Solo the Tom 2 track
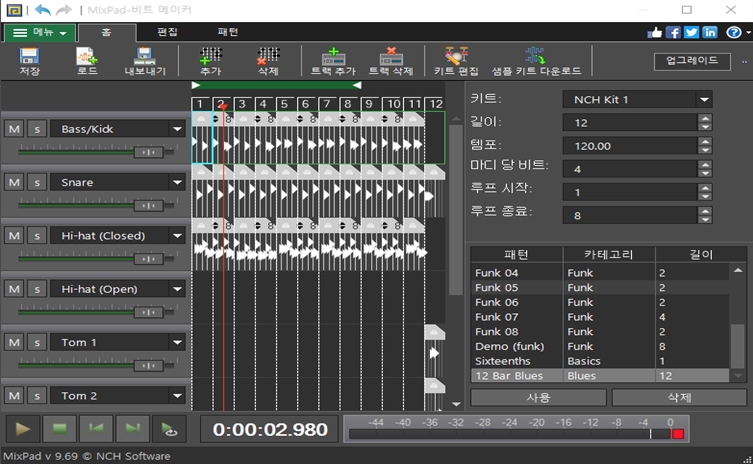Screen dimensions: 753x464 tap(37, 395)
